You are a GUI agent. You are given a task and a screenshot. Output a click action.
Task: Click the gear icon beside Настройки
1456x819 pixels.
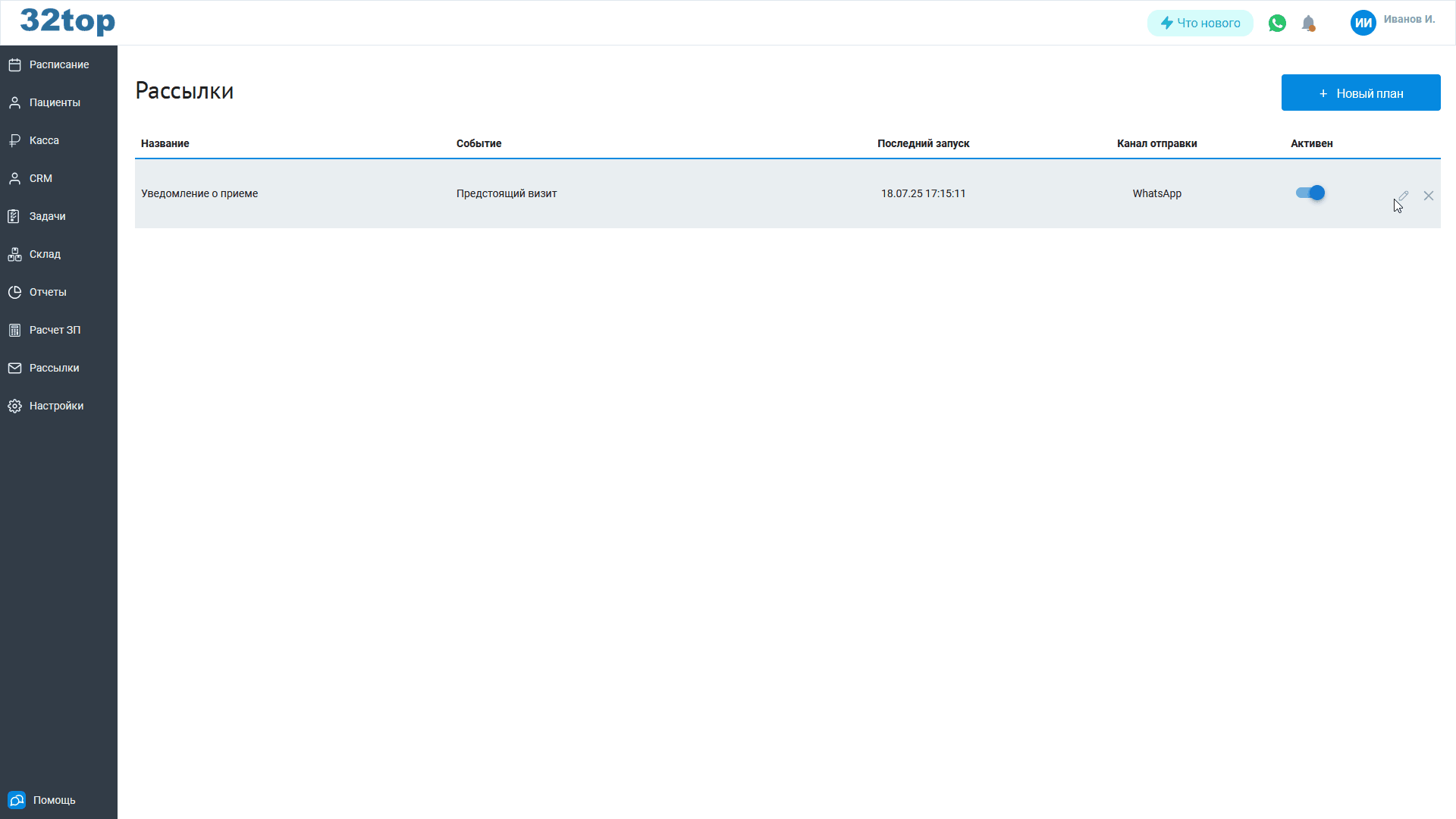pyautogui.click(x=14, y=406)
